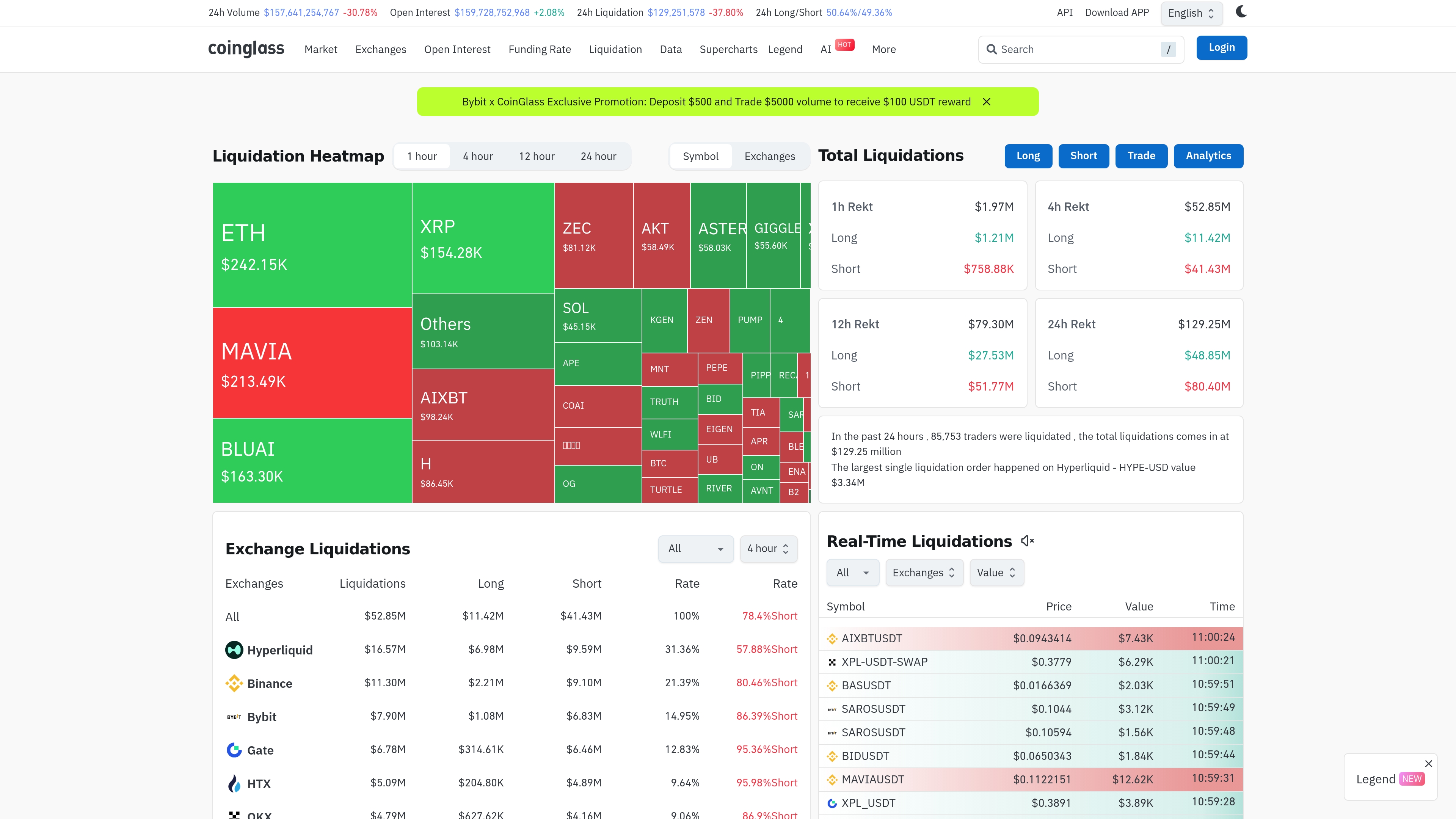Click the search magnifier icon

992,49
